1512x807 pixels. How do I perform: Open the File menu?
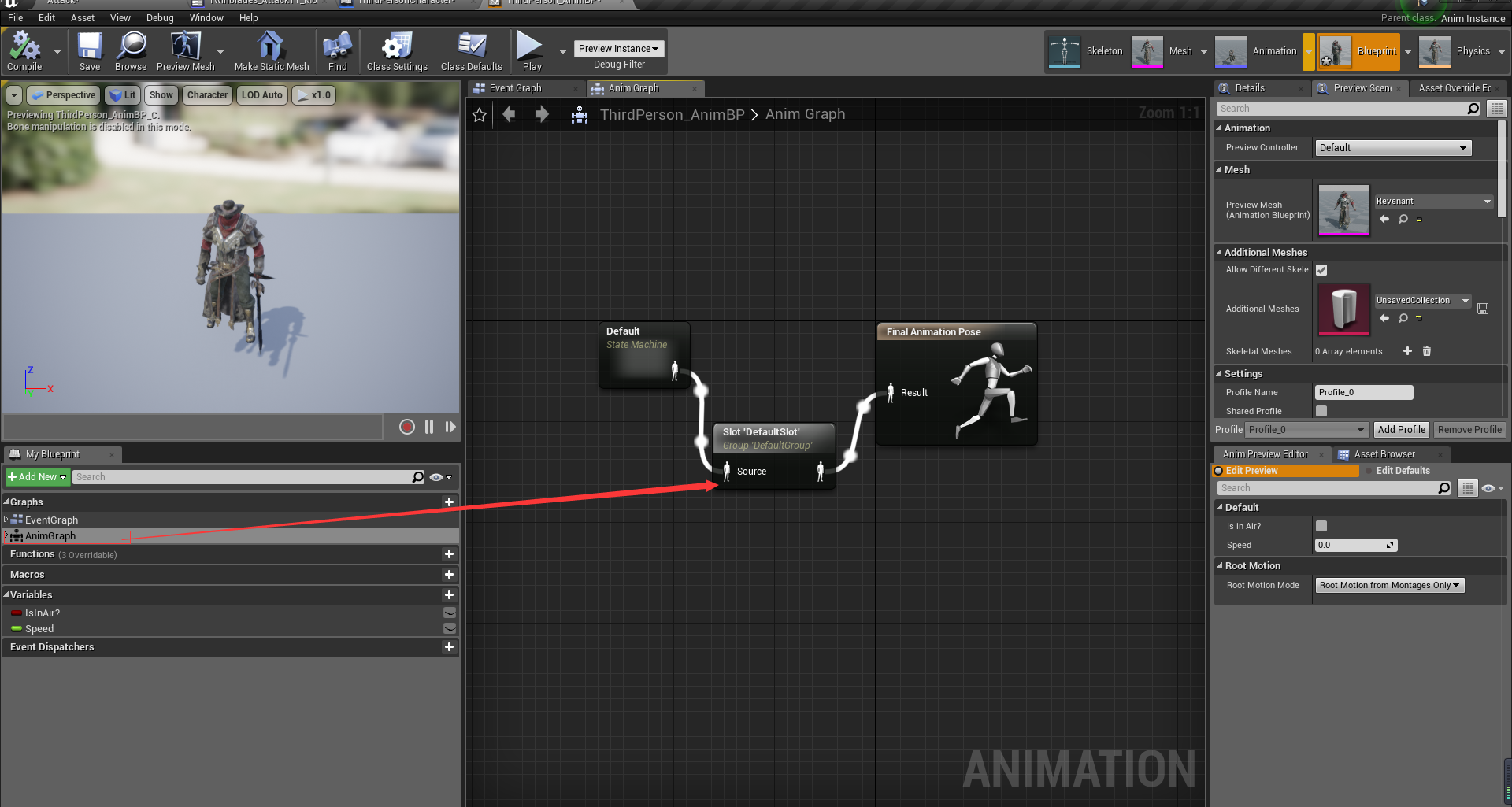click(15, 18)
